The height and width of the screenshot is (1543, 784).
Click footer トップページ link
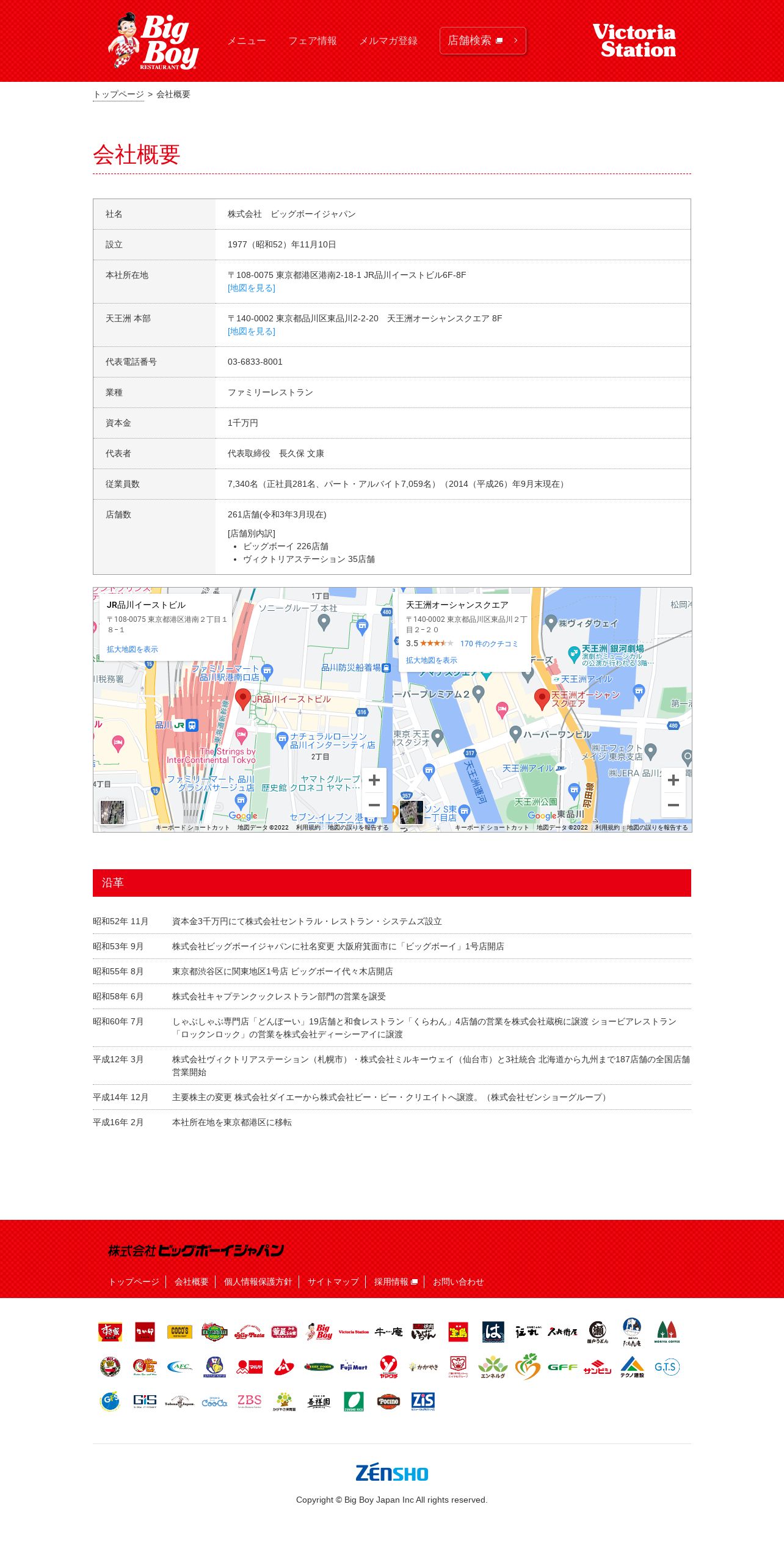pyautogui.click(x=134, y=1282)
